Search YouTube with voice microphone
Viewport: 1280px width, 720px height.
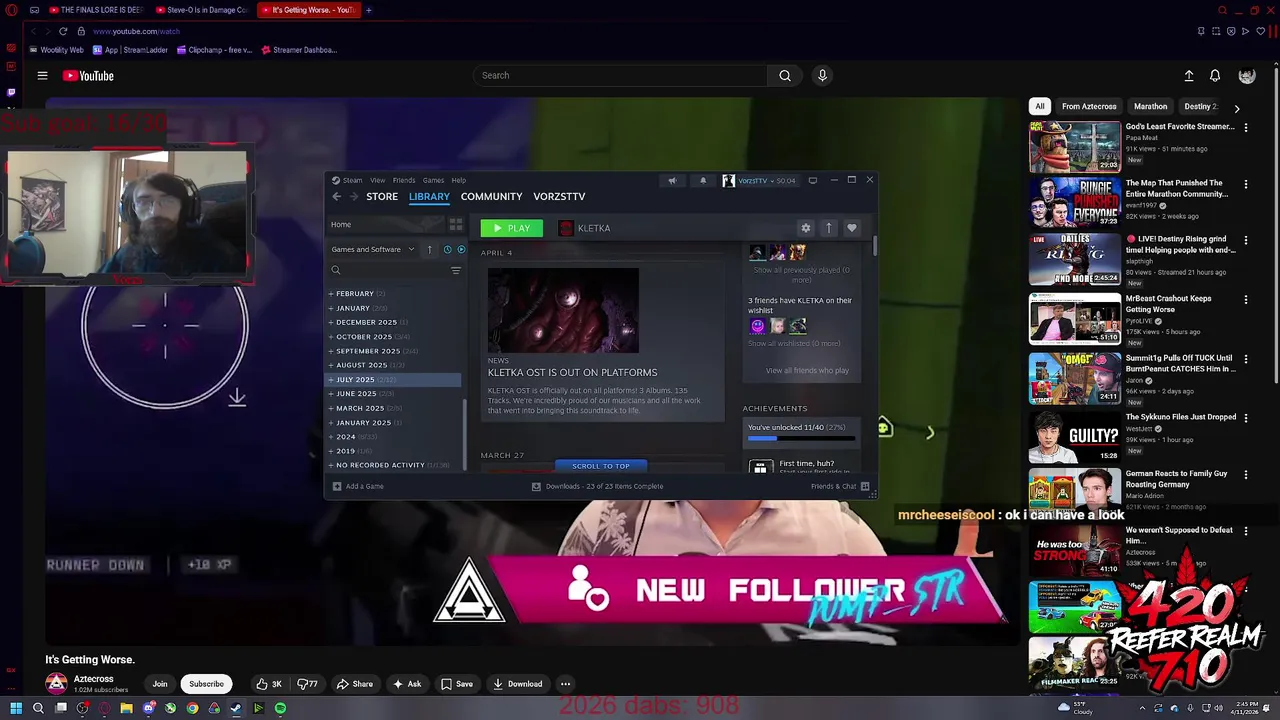pos(822,75)
